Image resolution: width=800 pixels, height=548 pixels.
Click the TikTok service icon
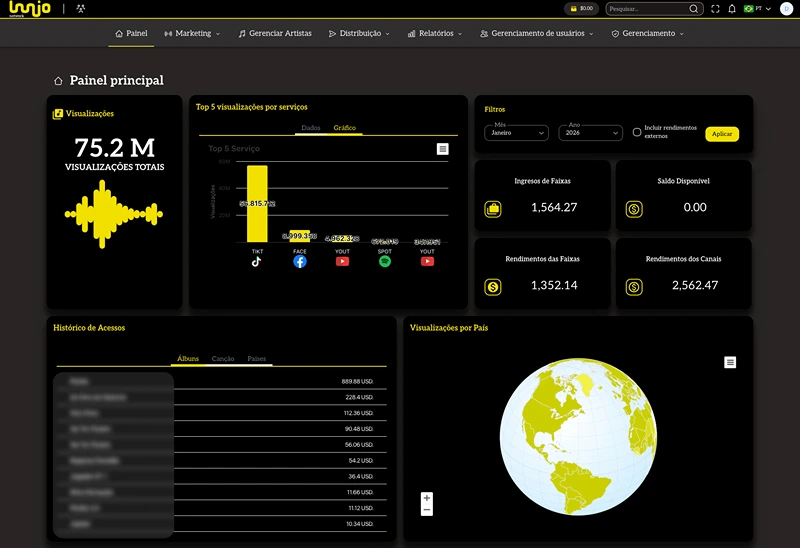click(257, 262)
